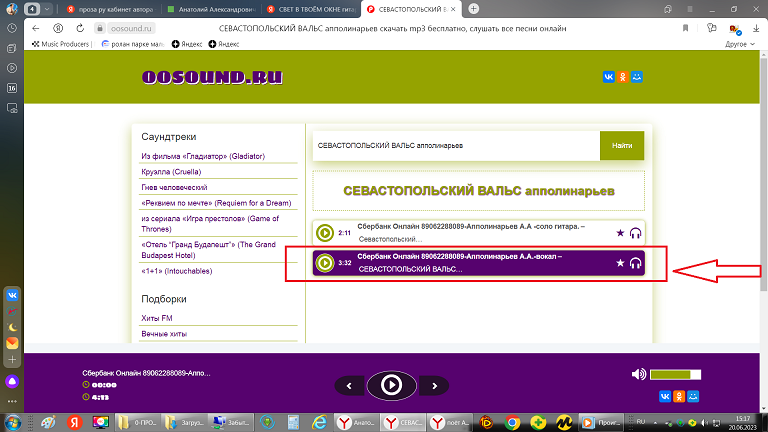768x432 pixels.
Task: Open Гнев человеческий soundtrack link
Action: [174, 188]
